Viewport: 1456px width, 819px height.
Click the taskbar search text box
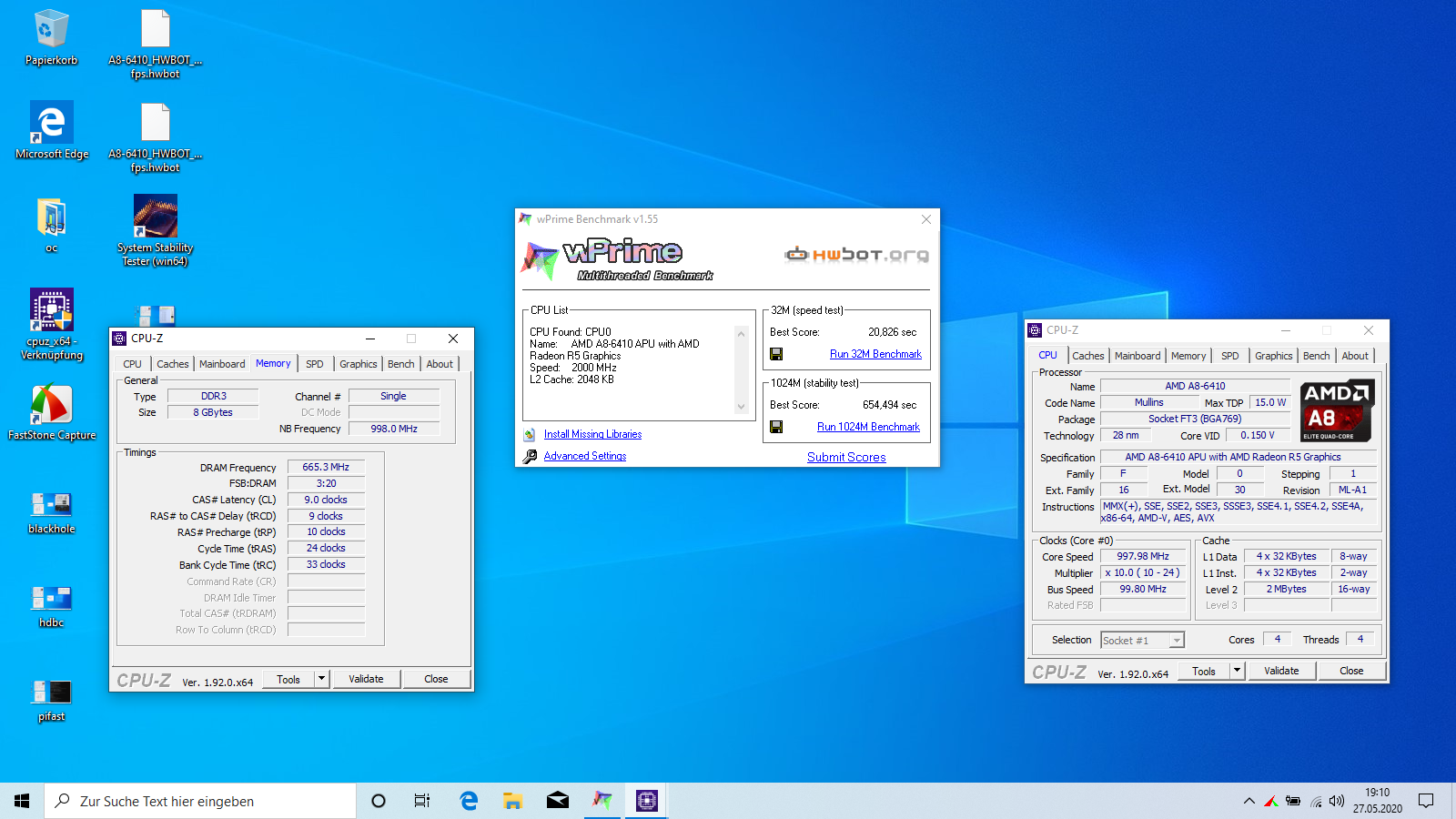click(200, 801)
